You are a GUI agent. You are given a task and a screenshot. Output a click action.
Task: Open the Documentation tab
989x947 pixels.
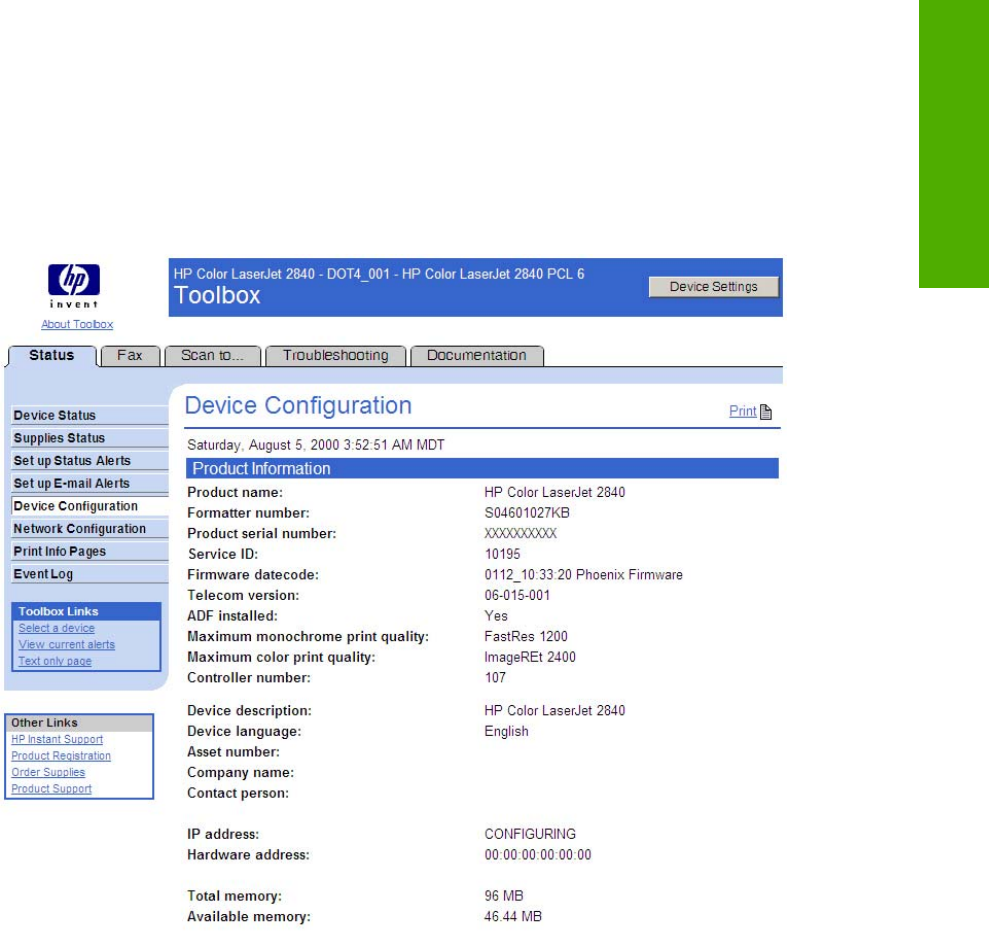tap(476, 356)
